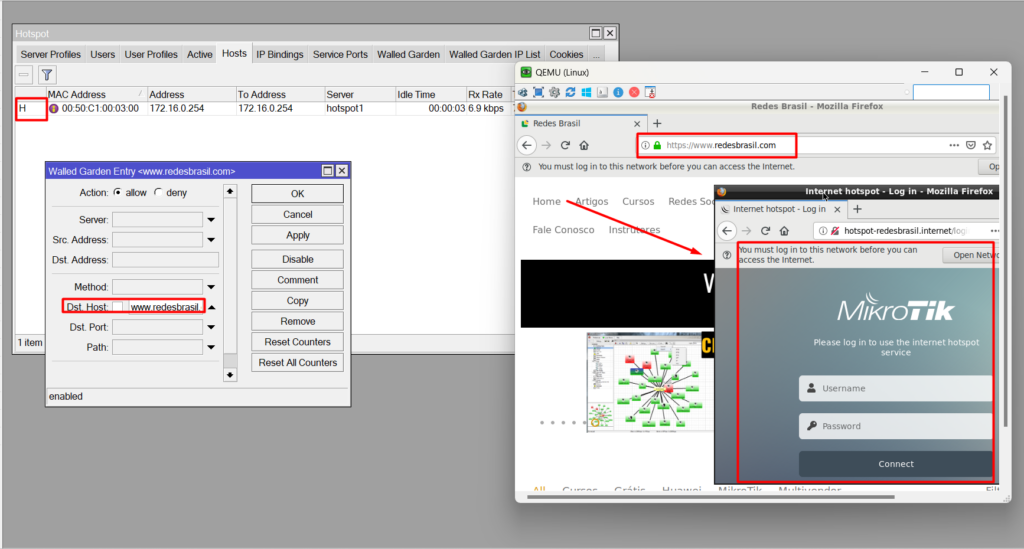Image resolution: width=1024 pixels, height=549 pixels.
Task: Open the Walled Garden IP List tab
Action: click(x=494, y=54)
